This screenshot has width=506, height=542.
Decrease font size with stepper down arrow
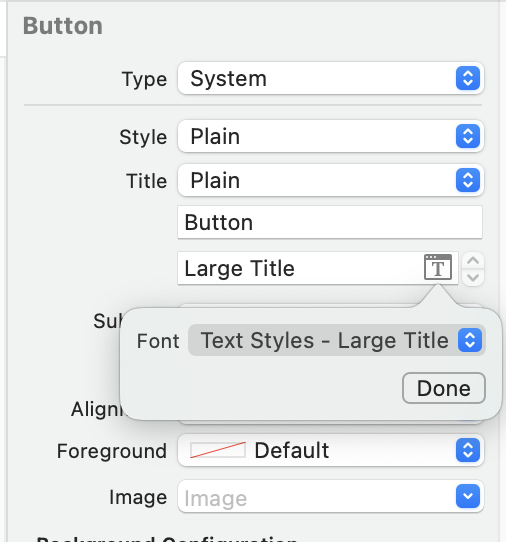coord(473,277)
